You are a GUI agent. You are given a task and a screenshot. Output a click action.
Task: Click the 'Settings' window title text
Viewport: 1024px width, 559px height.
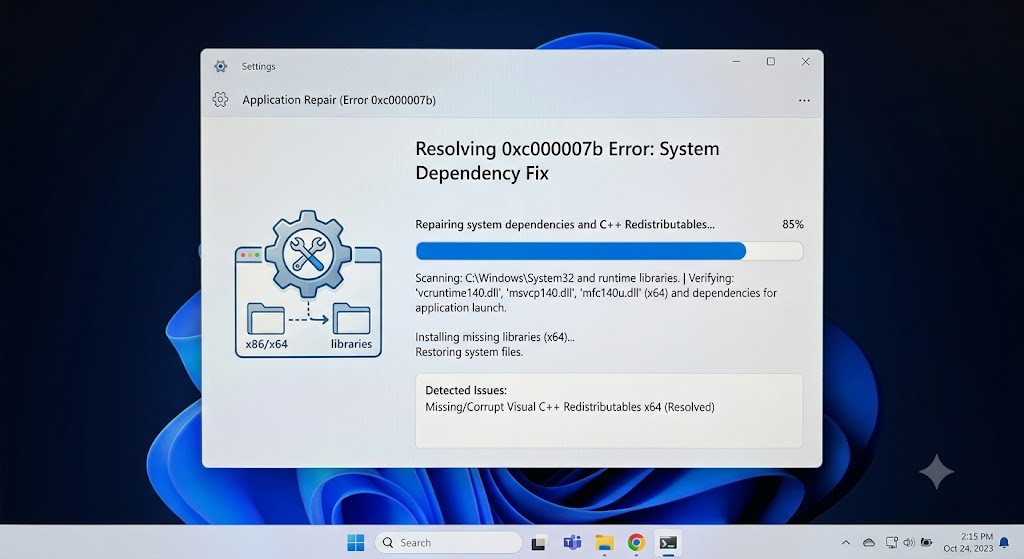point(259,67)
